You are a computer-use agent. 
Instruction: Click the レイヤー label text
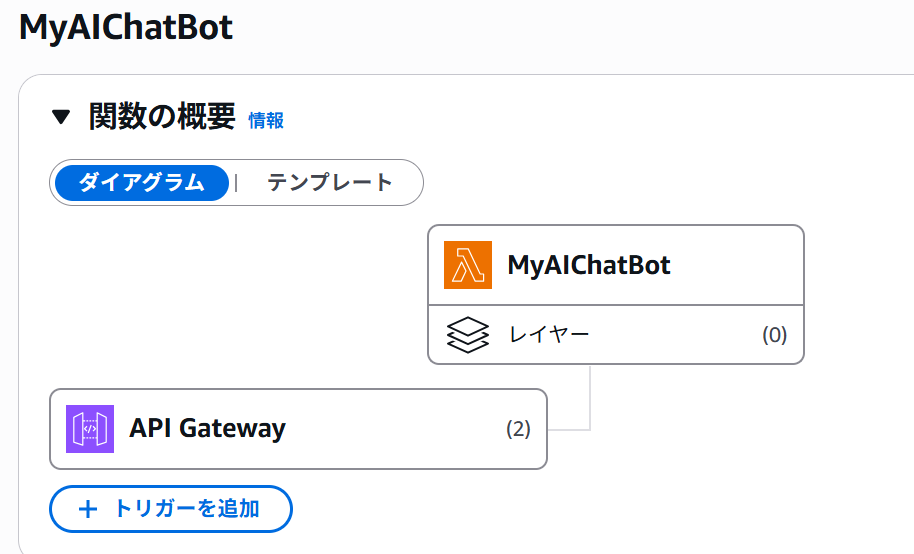(x=549, y=335)
